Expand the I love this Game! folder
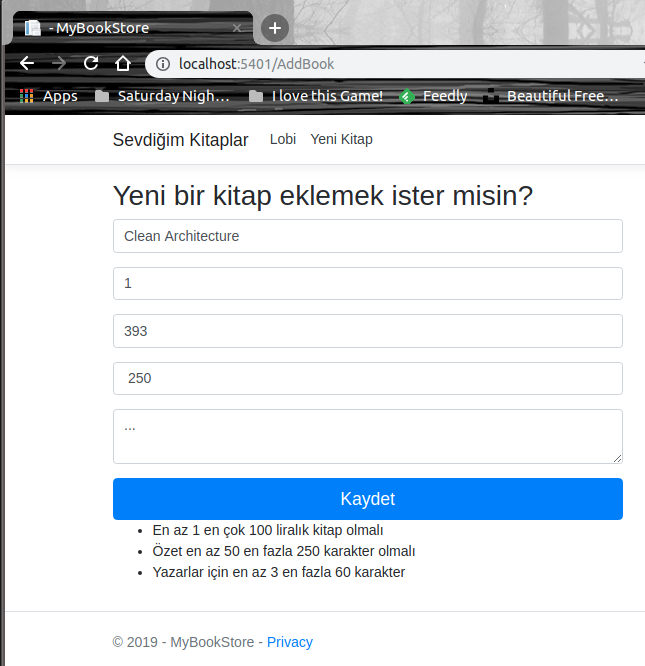 point(316,97)
